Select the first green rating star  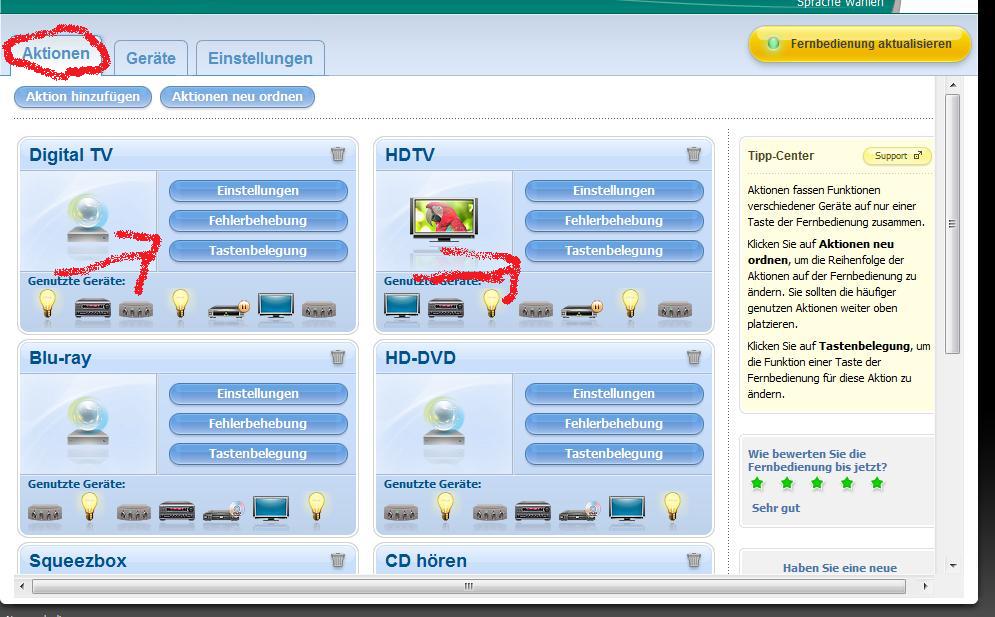point(757,484)
